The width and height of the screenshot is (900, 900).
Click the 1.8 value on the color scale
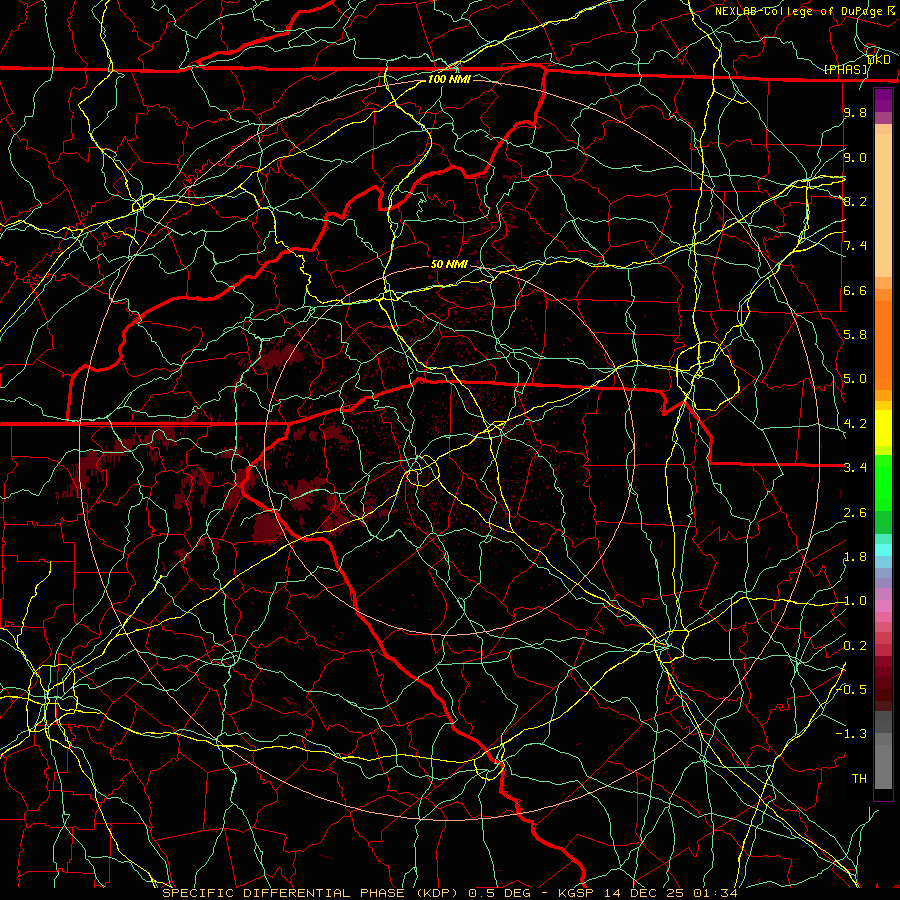pos(855,557)
